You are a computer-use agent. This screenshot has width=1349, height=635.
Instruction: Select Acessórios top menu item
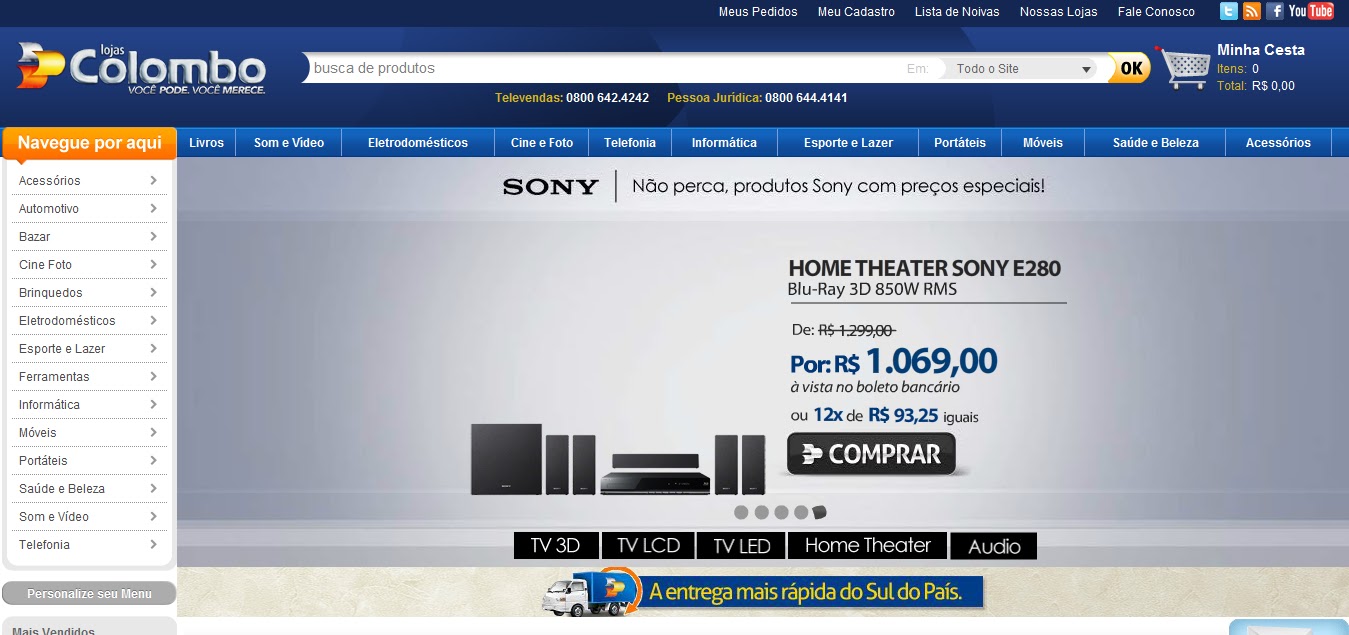(x=1278, y=143)
